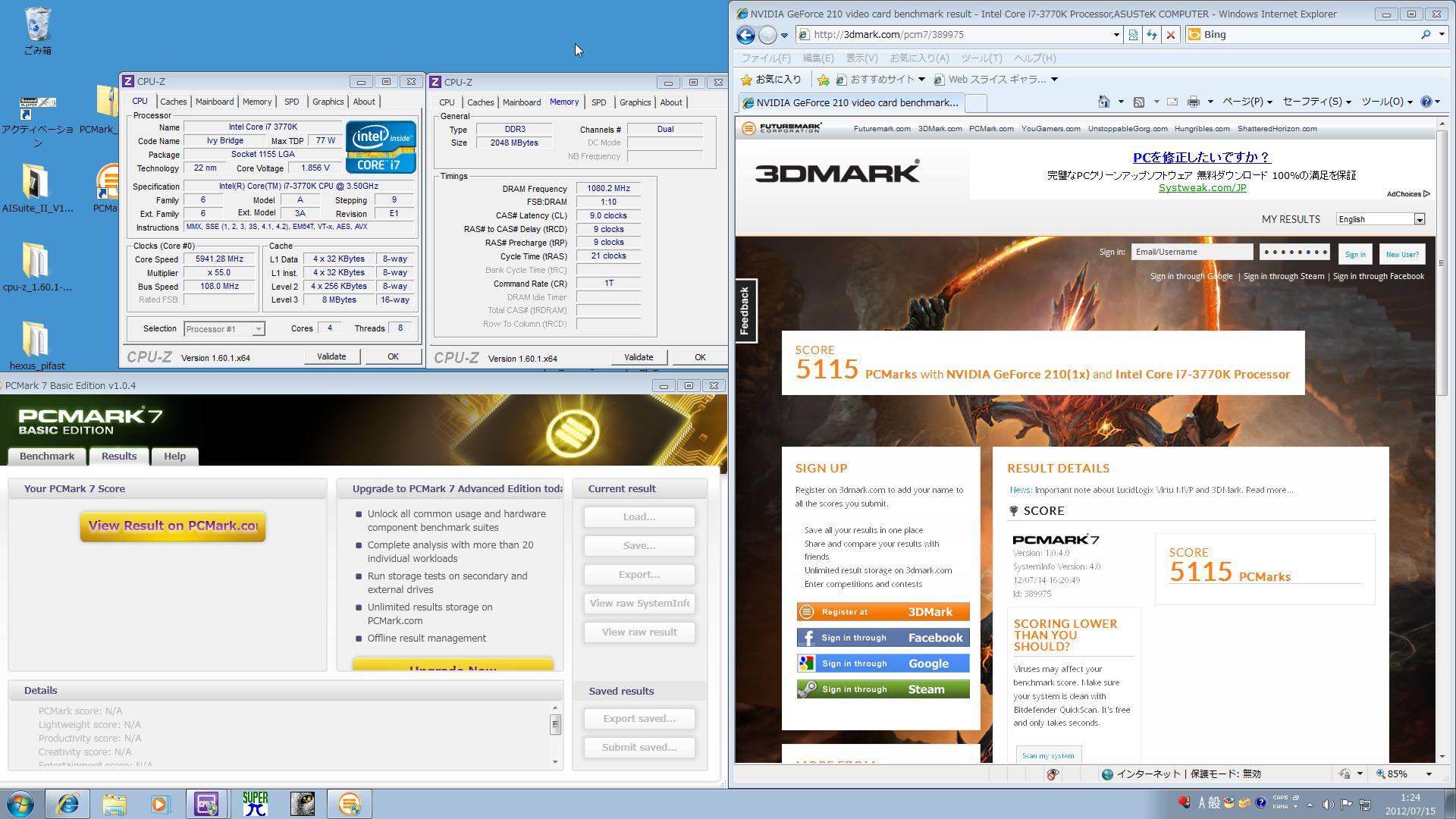This screenshot has height=819, width=1456.
Task: Click the Sign in through Facebook button
Action: (883, 638)
